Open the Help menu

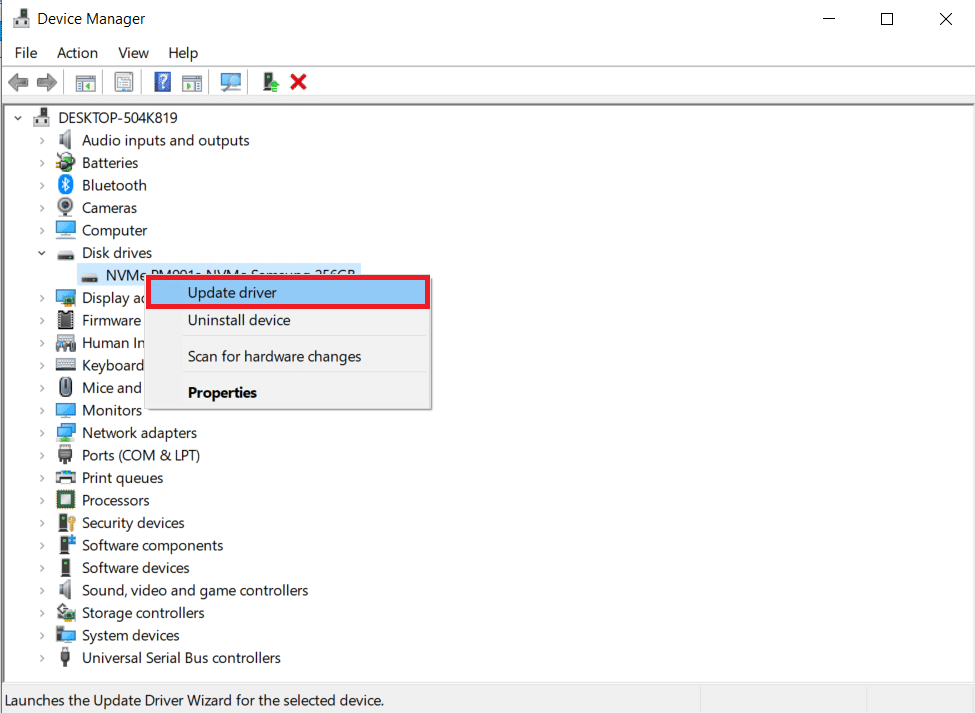[x=183, y=53]
